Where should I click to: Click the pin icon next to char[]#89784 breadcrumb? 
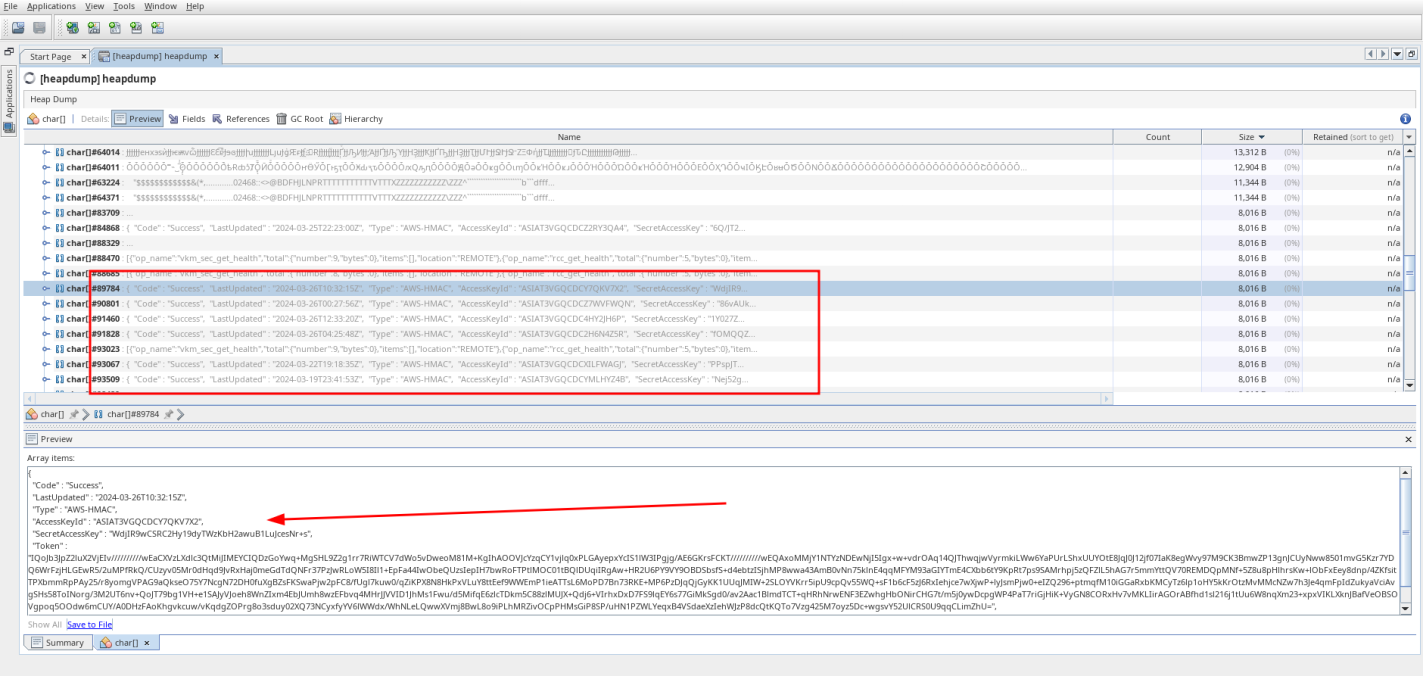point(168,414)
